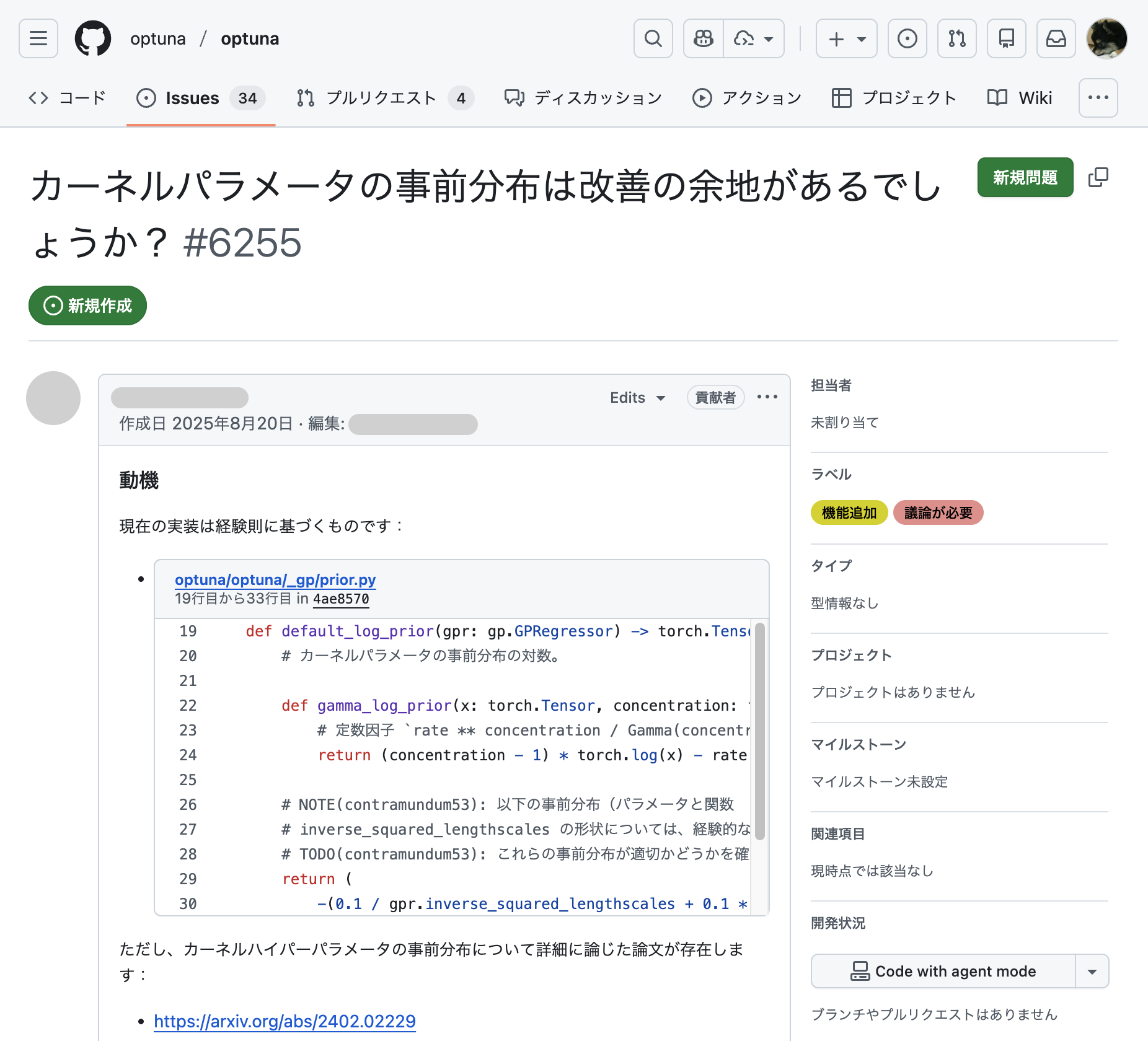Click the 議論が必要 red label

938,512
